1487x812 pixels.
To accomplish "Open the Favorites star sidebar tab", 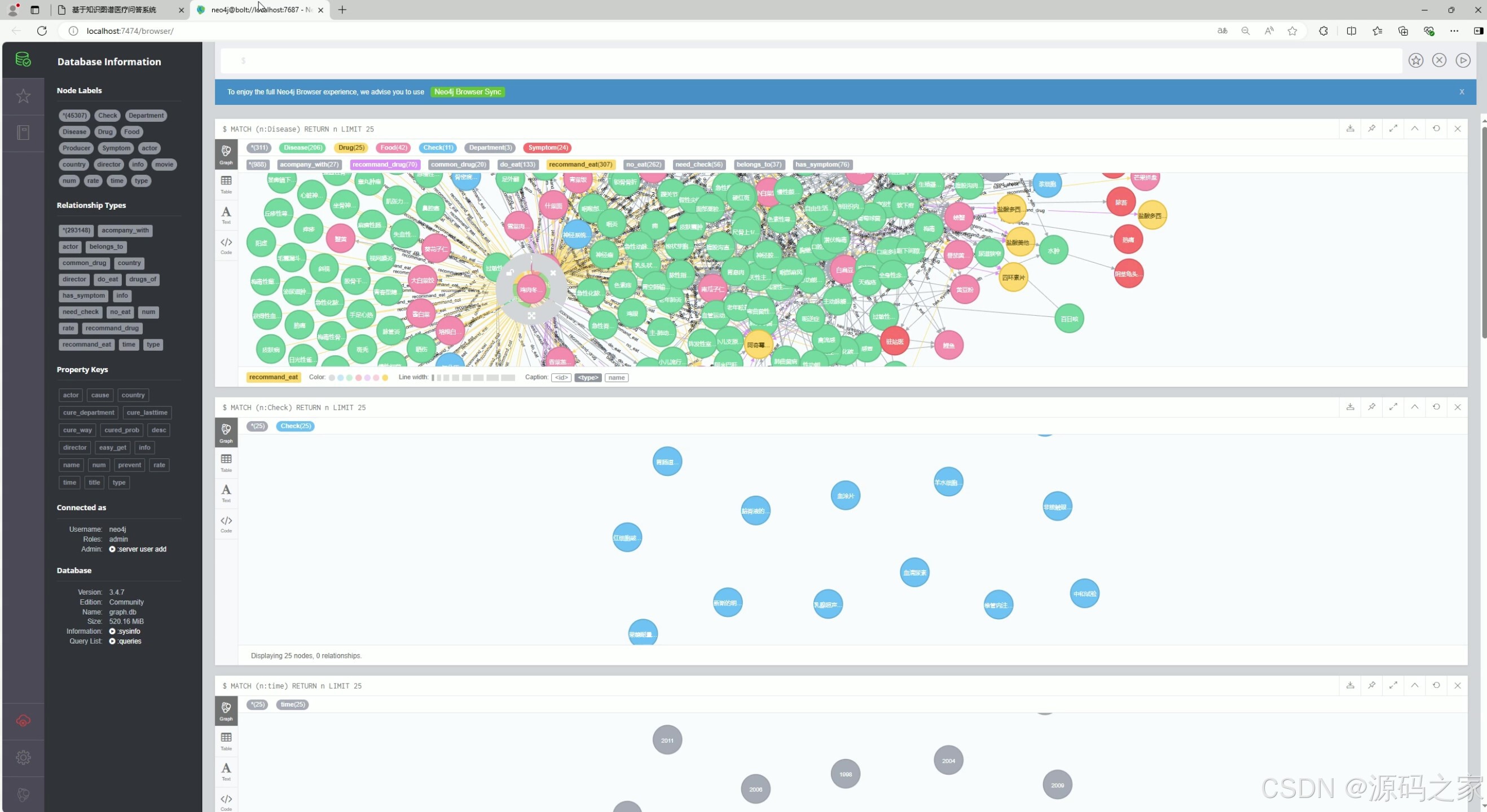I will click(x=23, y=96).
